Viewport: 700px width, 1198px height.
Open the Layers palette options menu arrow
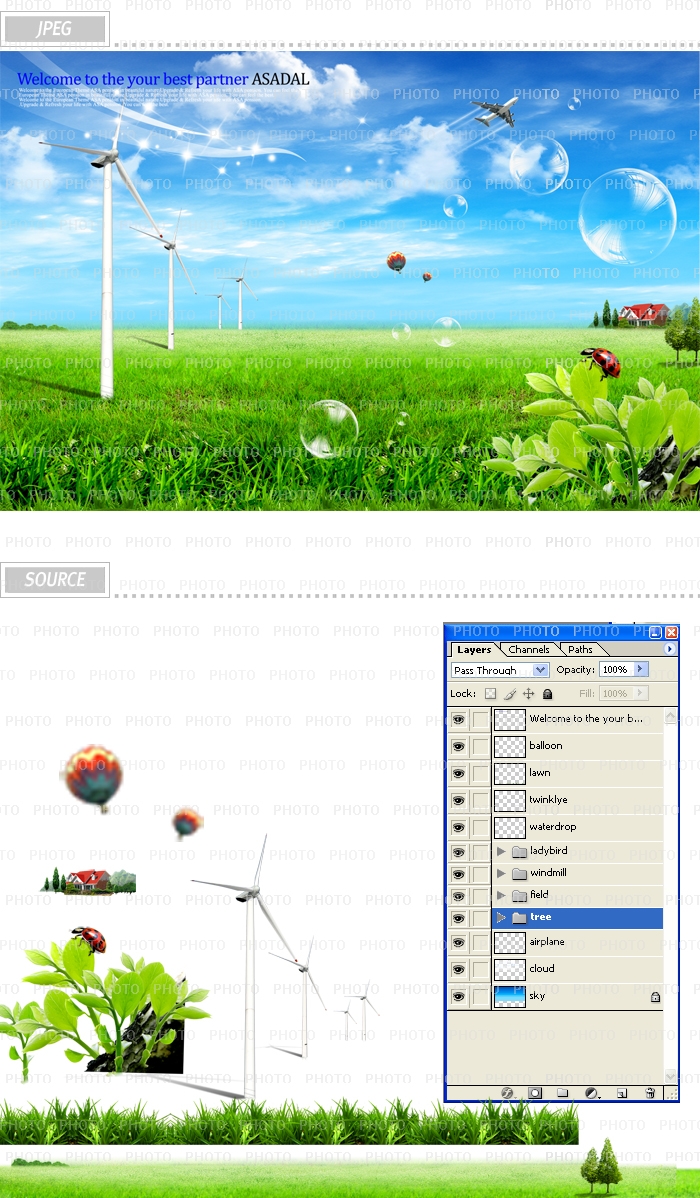pos(670,649)
